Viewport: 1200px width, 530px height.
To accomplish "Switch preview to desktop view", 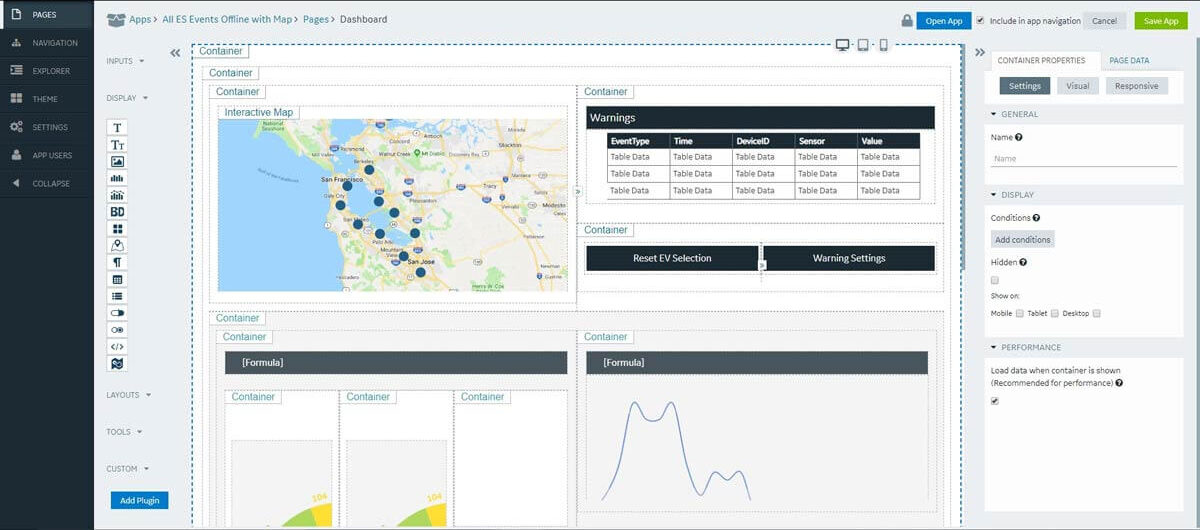I will point(843,45).
